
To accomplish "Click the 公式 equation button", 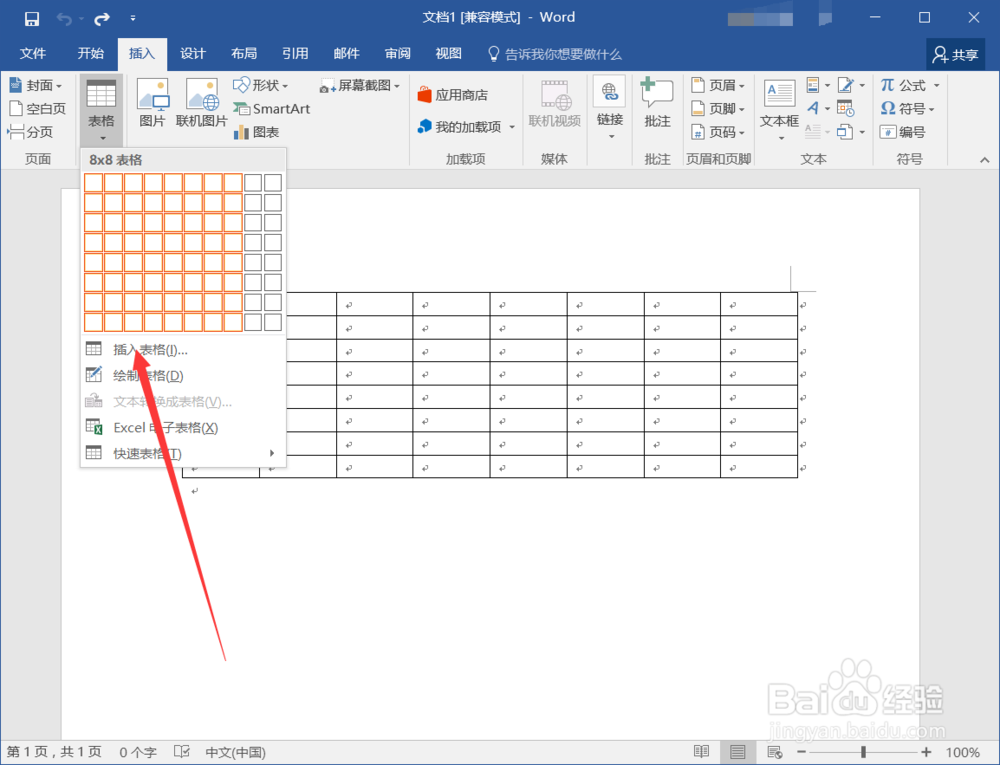I will click(x=910, y=85).
